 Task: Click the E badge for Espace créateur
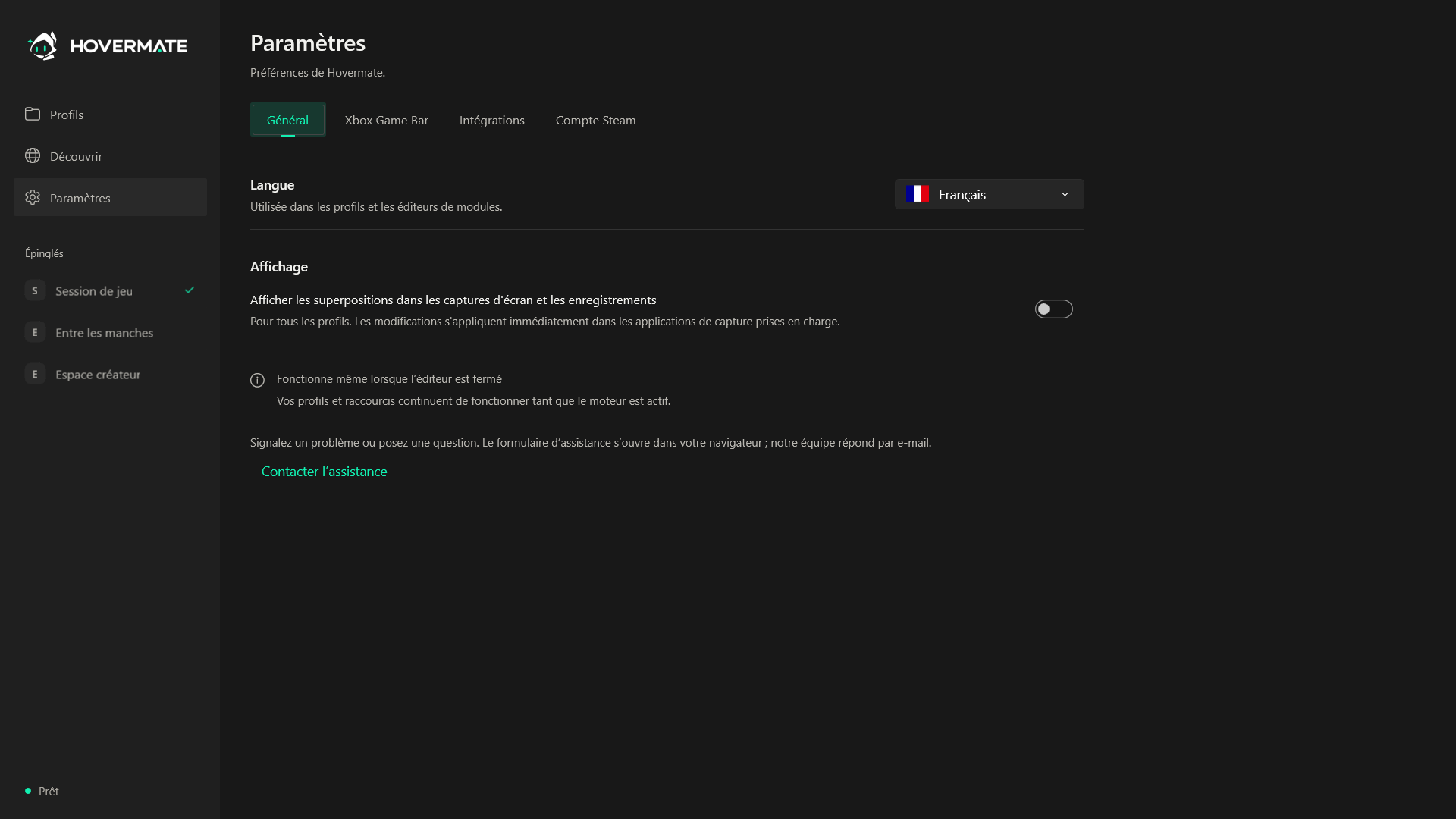pyautogui.click(x=35, y=374)
